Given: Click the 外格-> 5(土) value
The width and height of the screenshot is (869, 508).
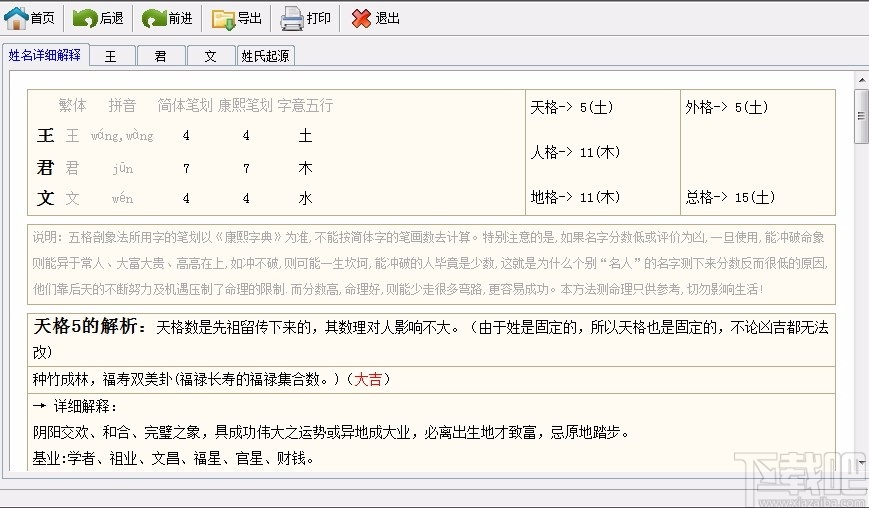Looking at the screenshot, I should click(x=727, y=107).
